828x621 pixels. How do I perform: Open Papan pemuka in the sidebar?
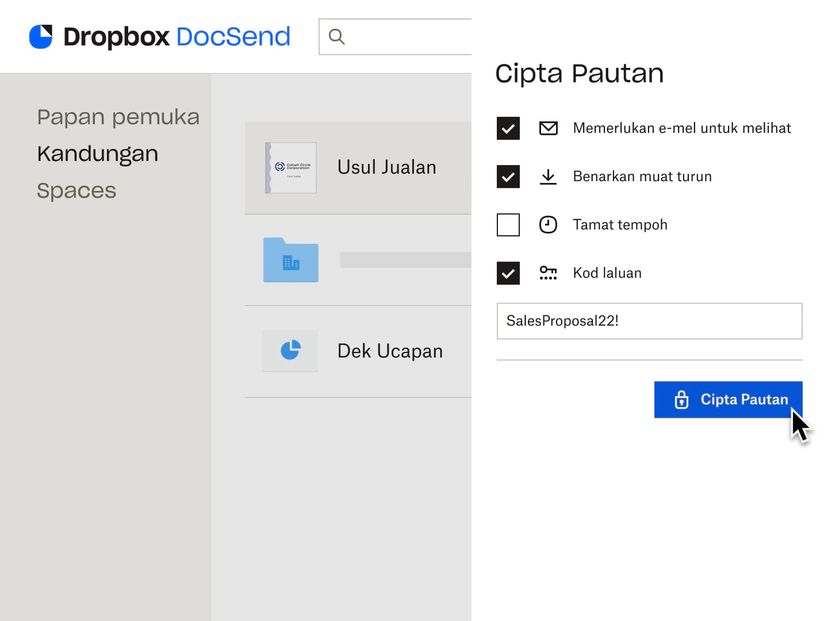click(117, 117)
